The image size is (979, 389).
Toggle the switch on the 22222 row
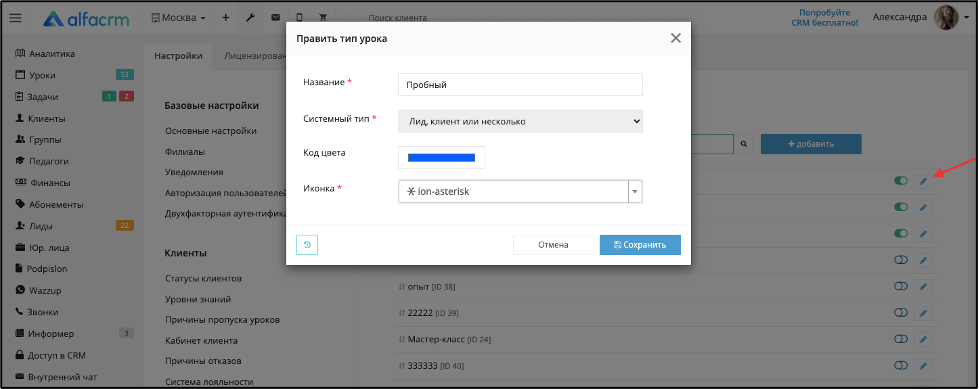pyautogui.click(x=901, y=312)
